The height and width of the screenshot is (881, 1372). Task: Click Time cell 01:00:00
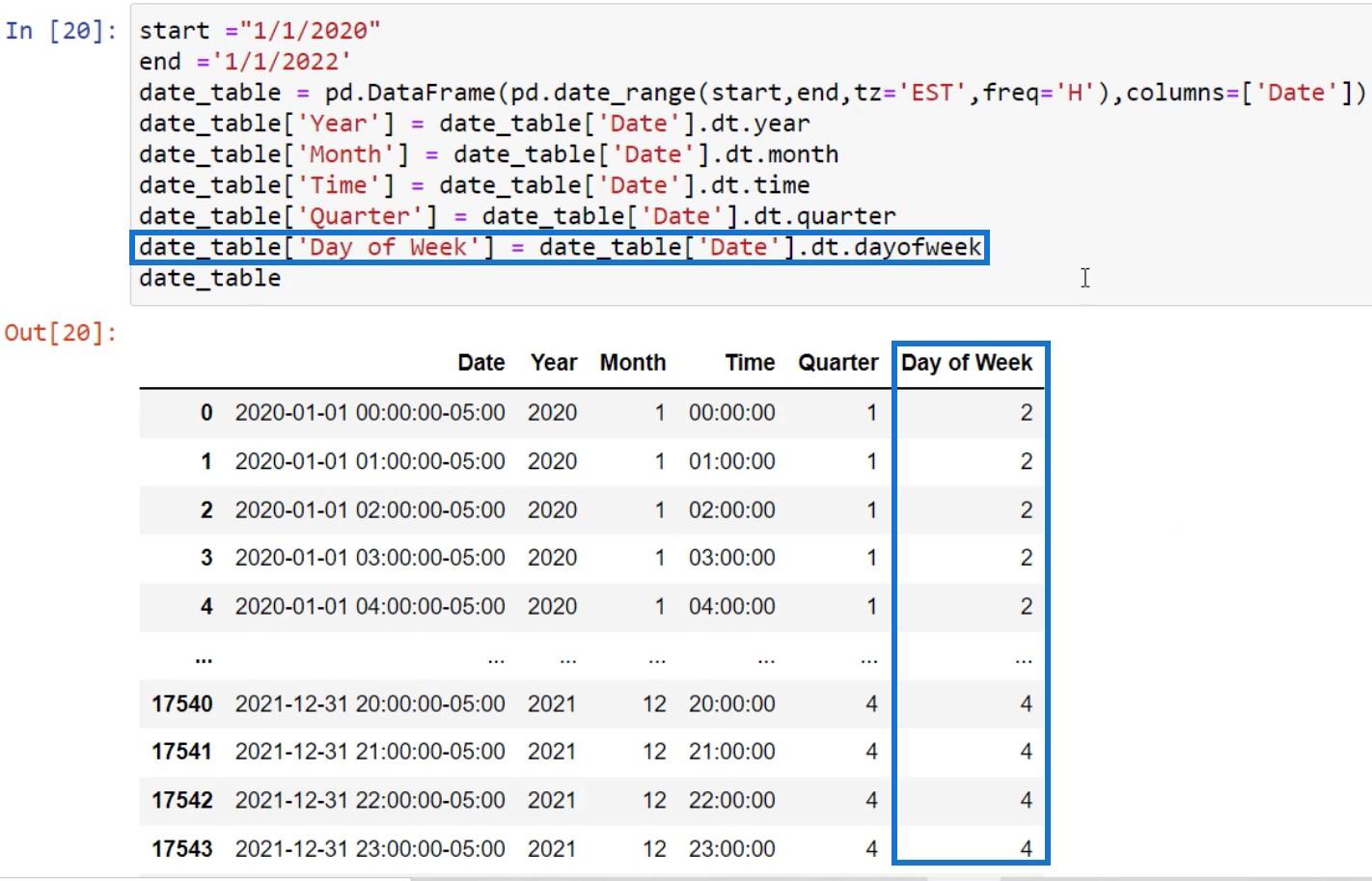coord(732,461)
